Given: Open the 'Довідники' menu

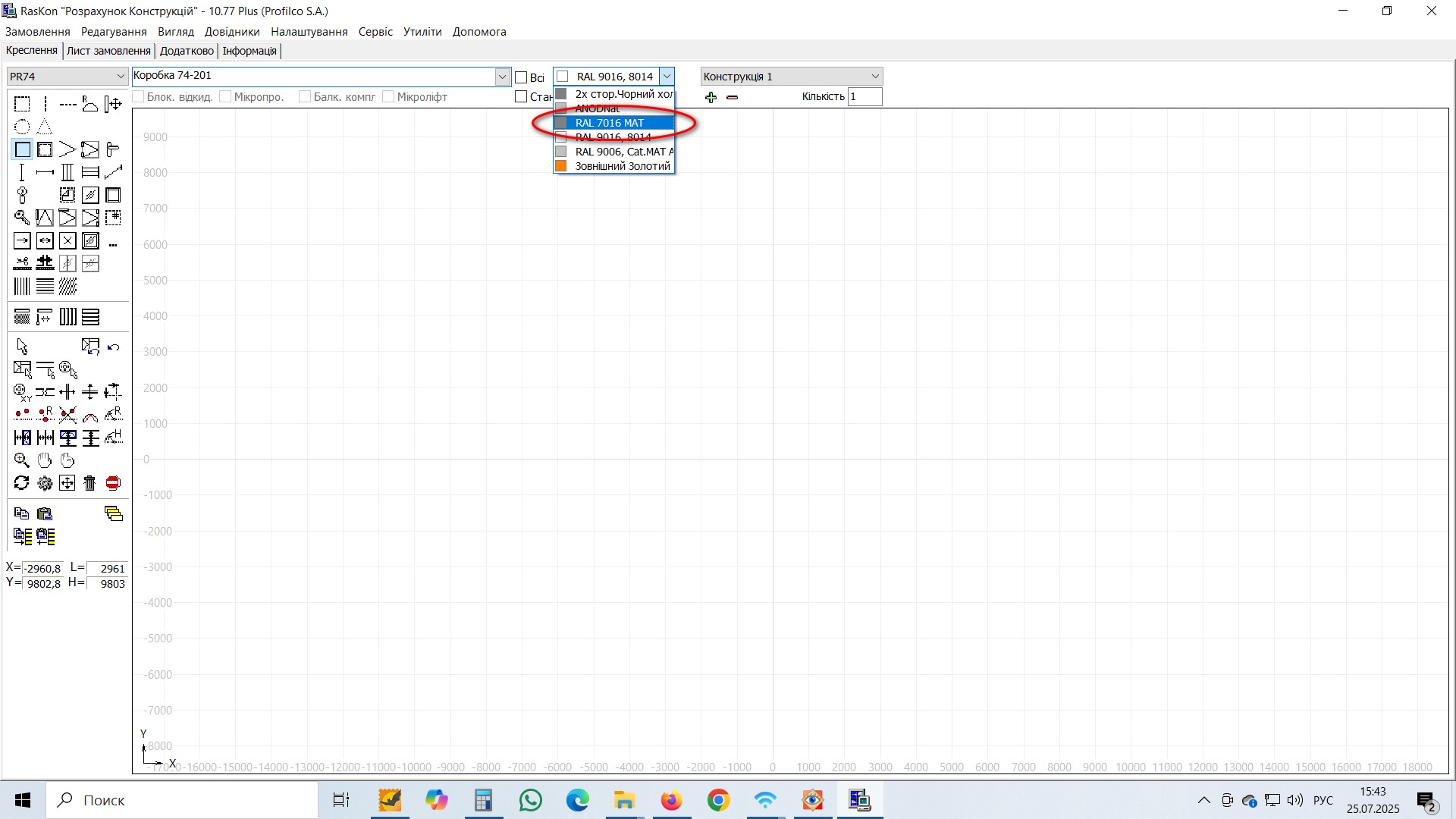Looking at the screenshot, I should click(232, 32).
